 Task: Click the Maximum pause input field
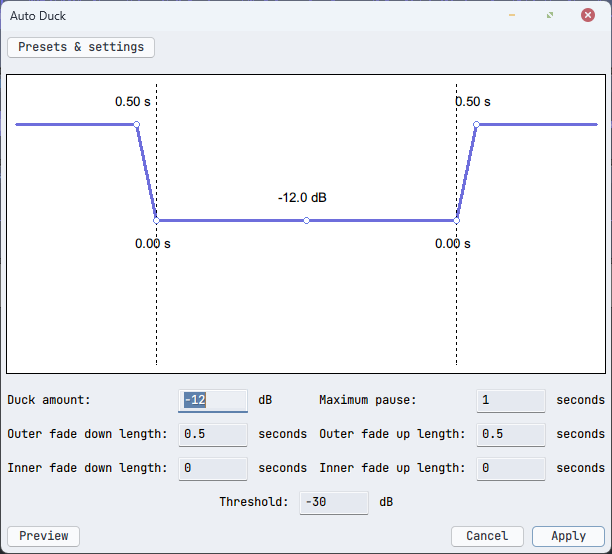click(511, 400)
